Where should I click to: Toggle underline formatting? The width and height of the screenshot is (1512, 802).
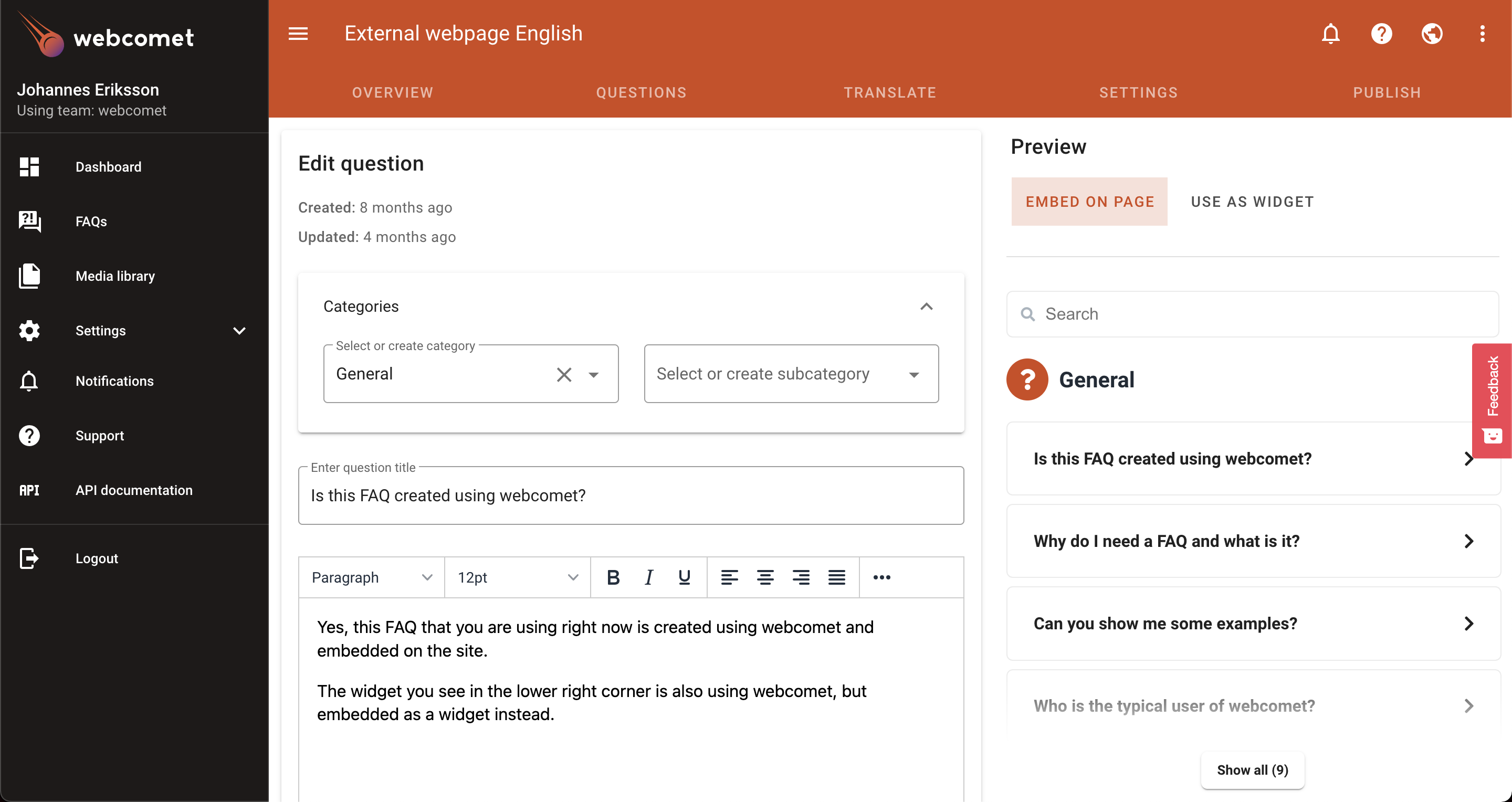point(684,577)
